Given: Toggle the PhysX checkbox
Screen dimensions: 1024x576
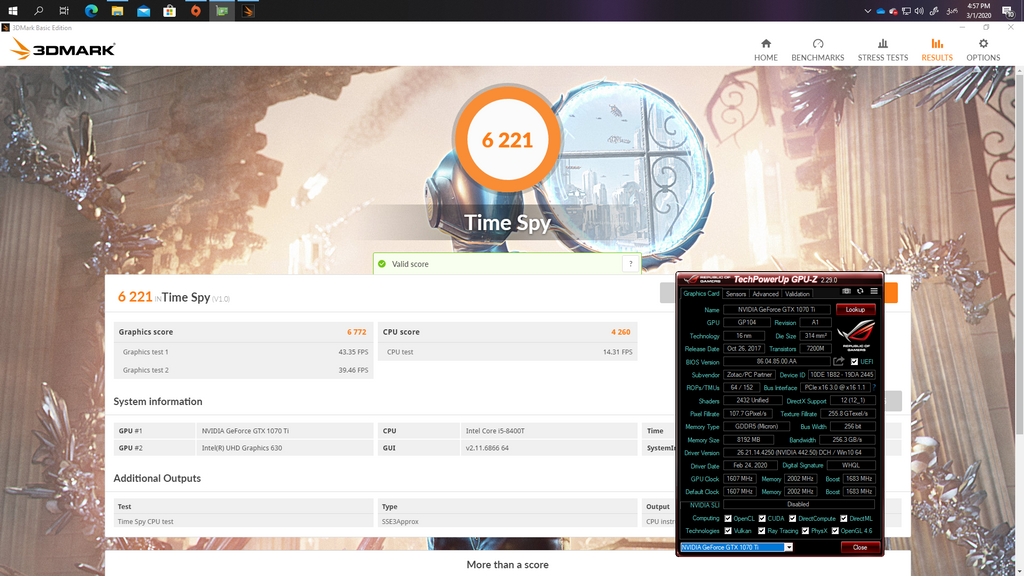Looking at the screenshot, I should (x=805, y=531).
